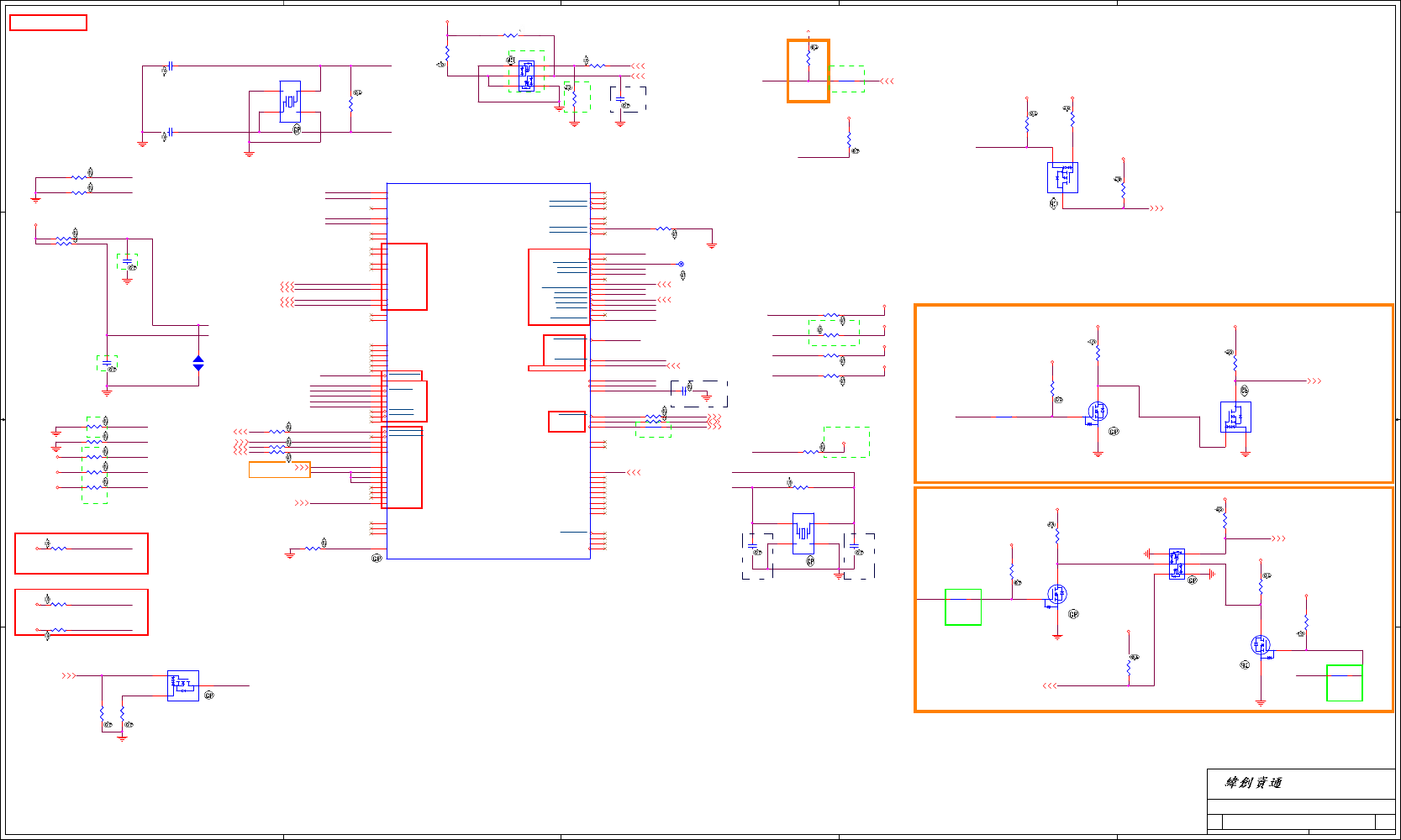Screen dimensions: 1401x840
Task: Select the crystal symbol between the two top-left capacitors
Action: pyautogui.click(x=290, y=102)
